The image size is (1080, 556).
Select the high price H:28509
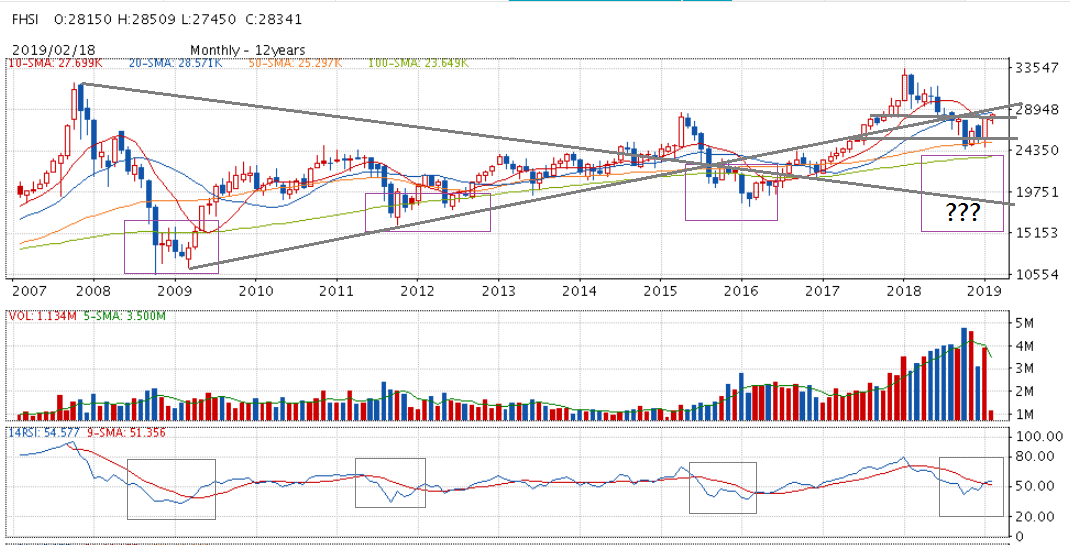click(147, 20)
